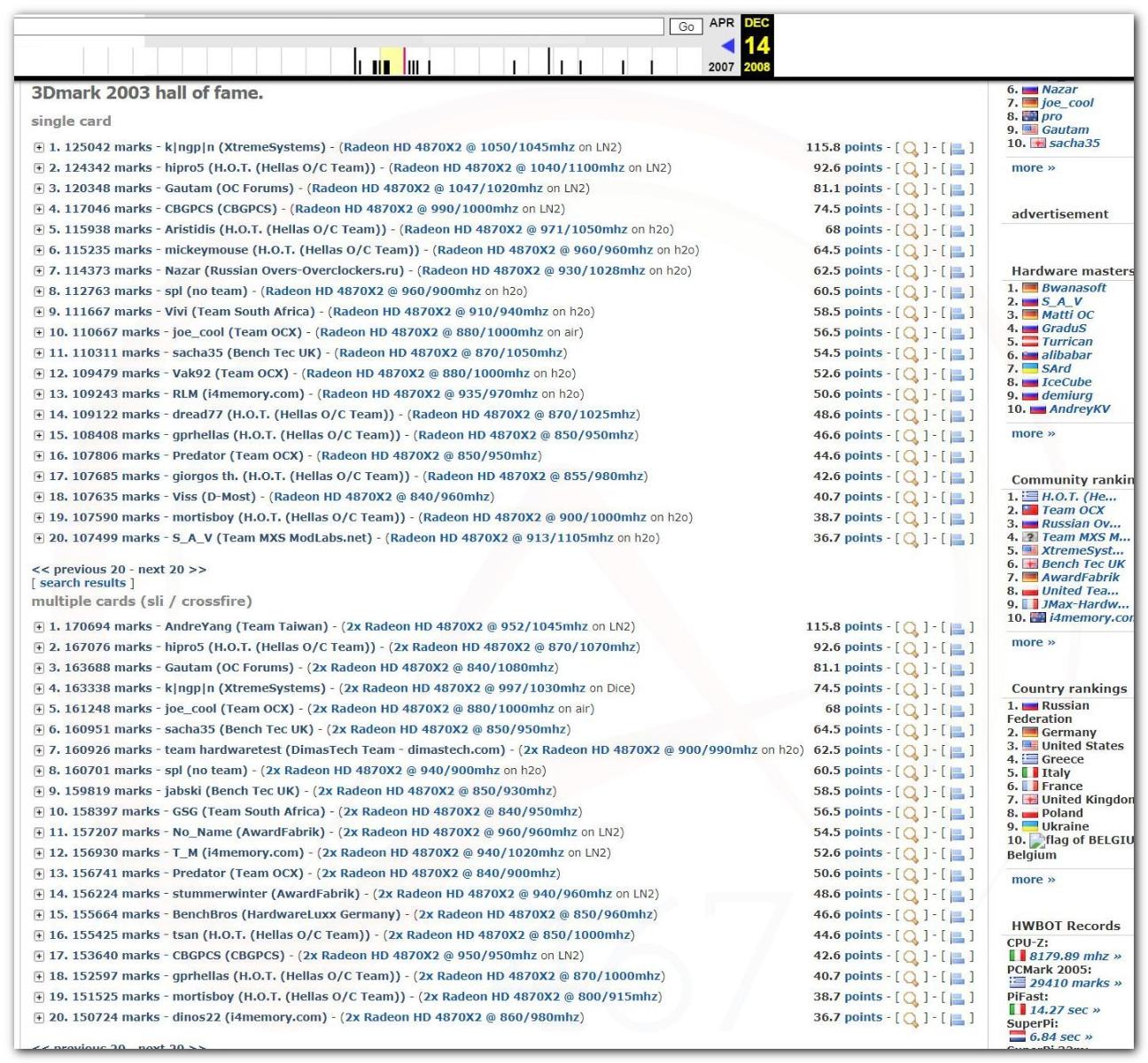
Task: Open screenshot icon on 156224 marks stummerwinter row
Action: 957,895
